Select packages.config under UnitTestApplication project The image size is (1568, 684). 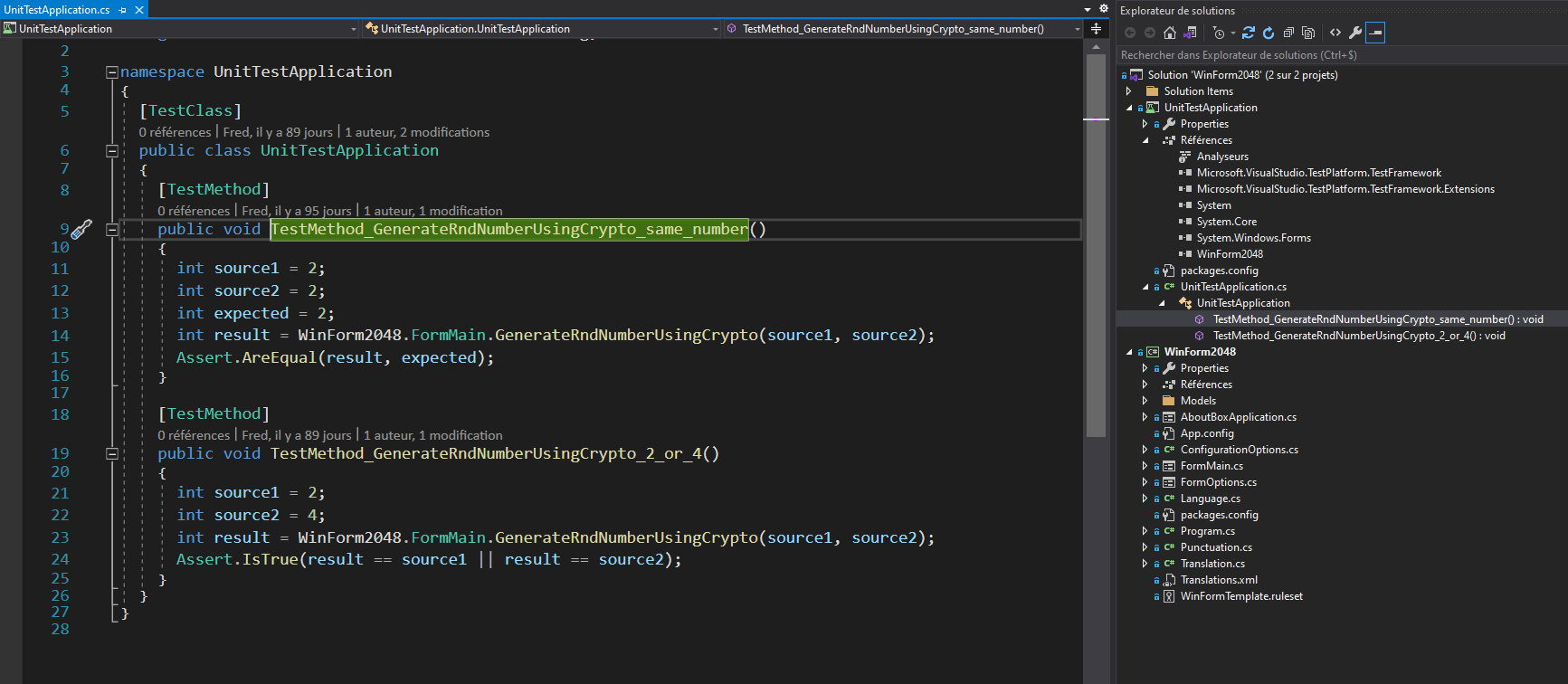coord(1219,271)
